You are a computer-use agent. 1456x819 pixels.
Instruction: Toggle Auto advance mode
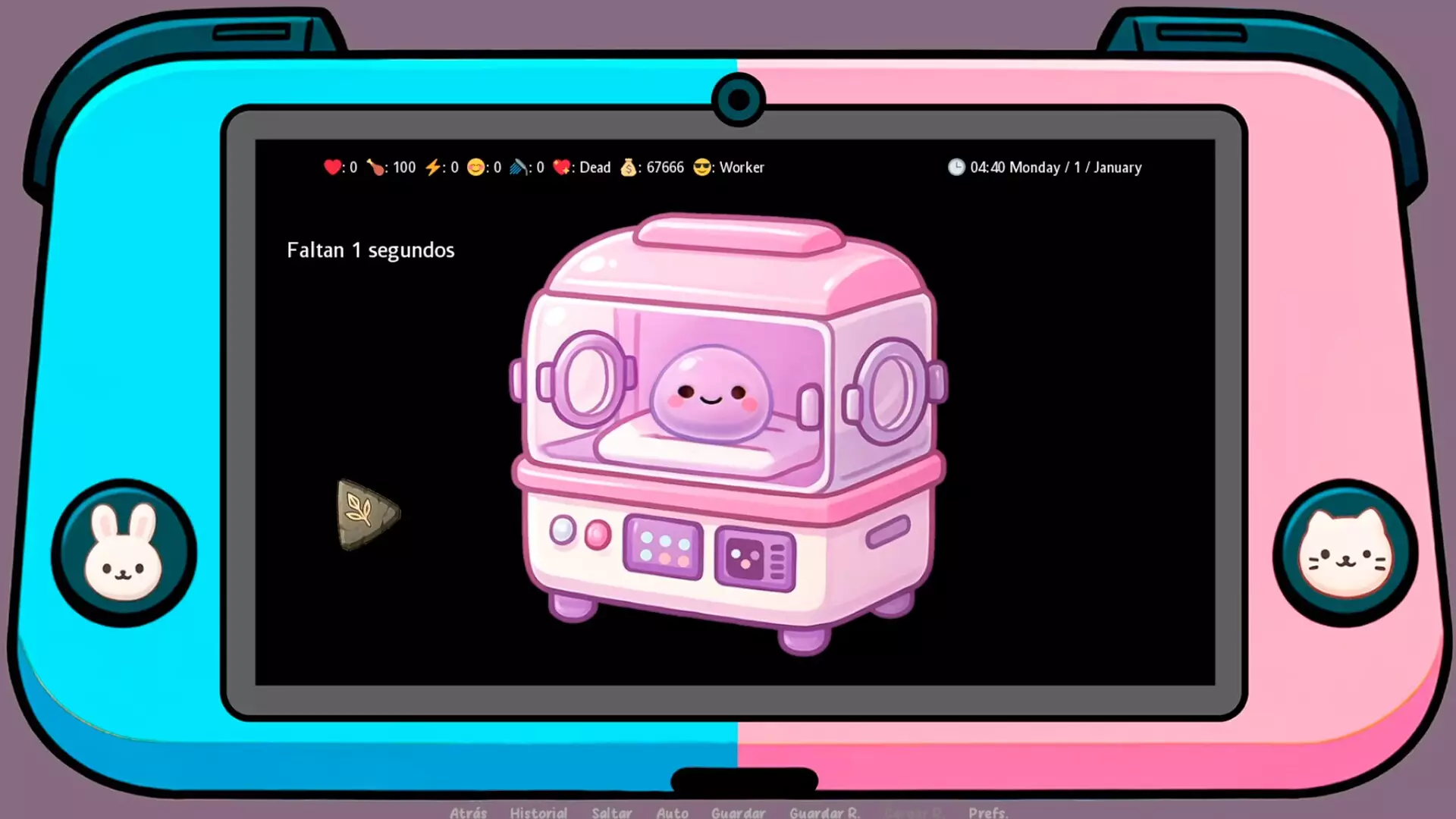tap(672, 812)
